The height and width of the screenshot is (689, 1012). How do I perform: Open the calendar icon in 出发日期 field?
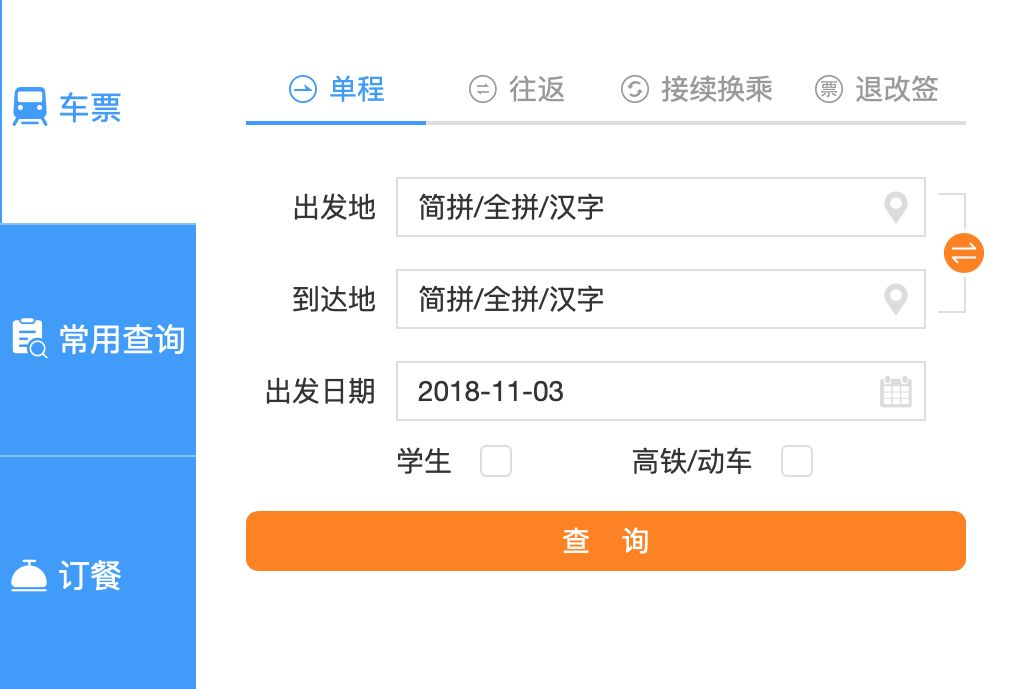pos(897,391)
